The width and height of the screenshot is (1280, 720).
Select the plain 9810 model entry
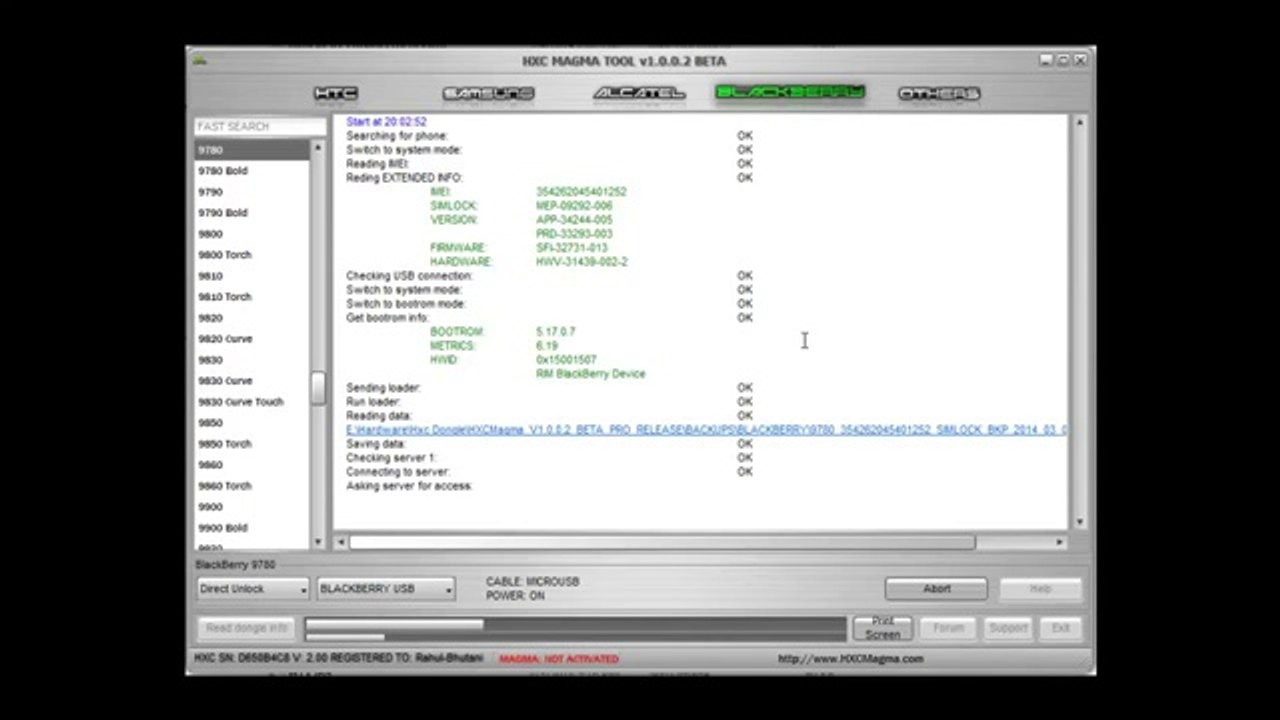pyautogui.click(x=252, y=276)
